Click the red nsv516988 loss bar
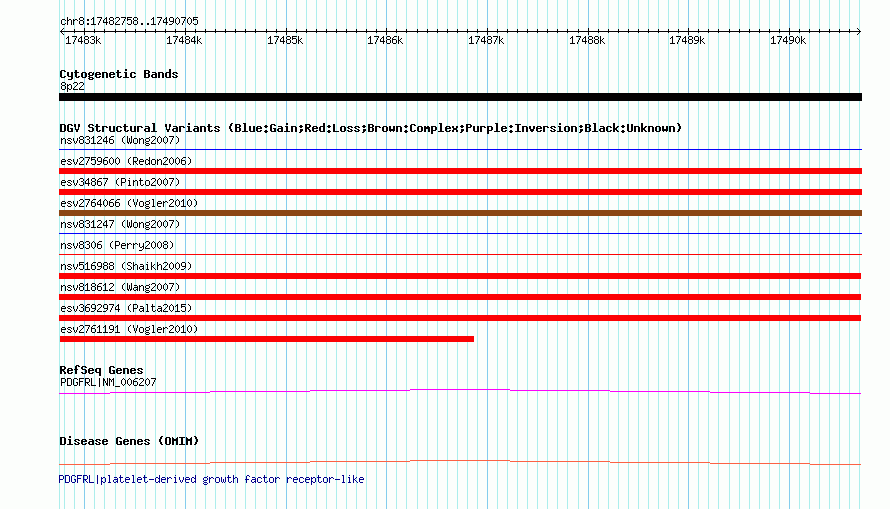The width and height of the screenshot is (890, 509). tap(460, 276)
